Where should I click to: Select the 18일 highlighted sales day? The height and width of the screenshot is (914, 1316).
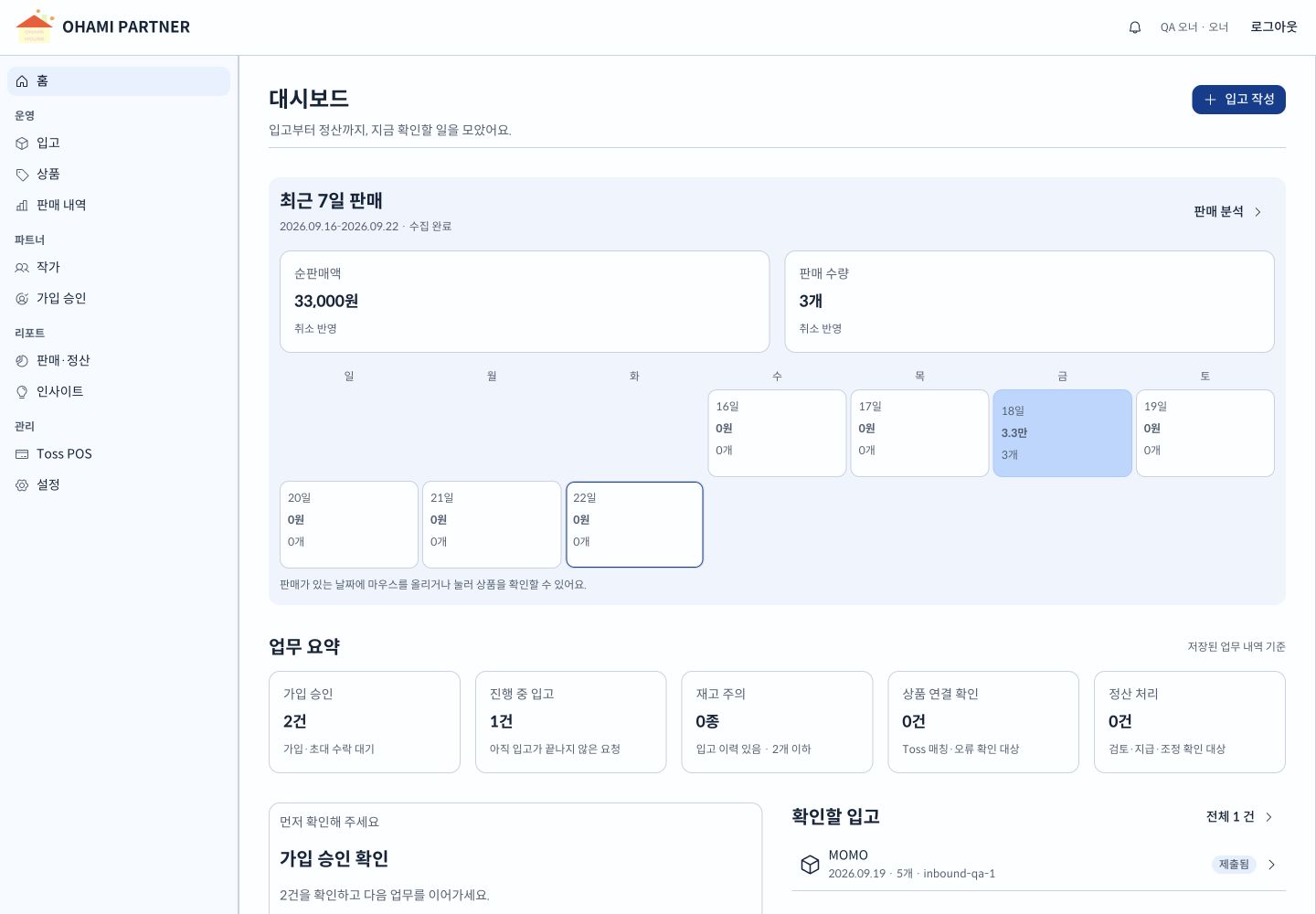point(1062,433)
